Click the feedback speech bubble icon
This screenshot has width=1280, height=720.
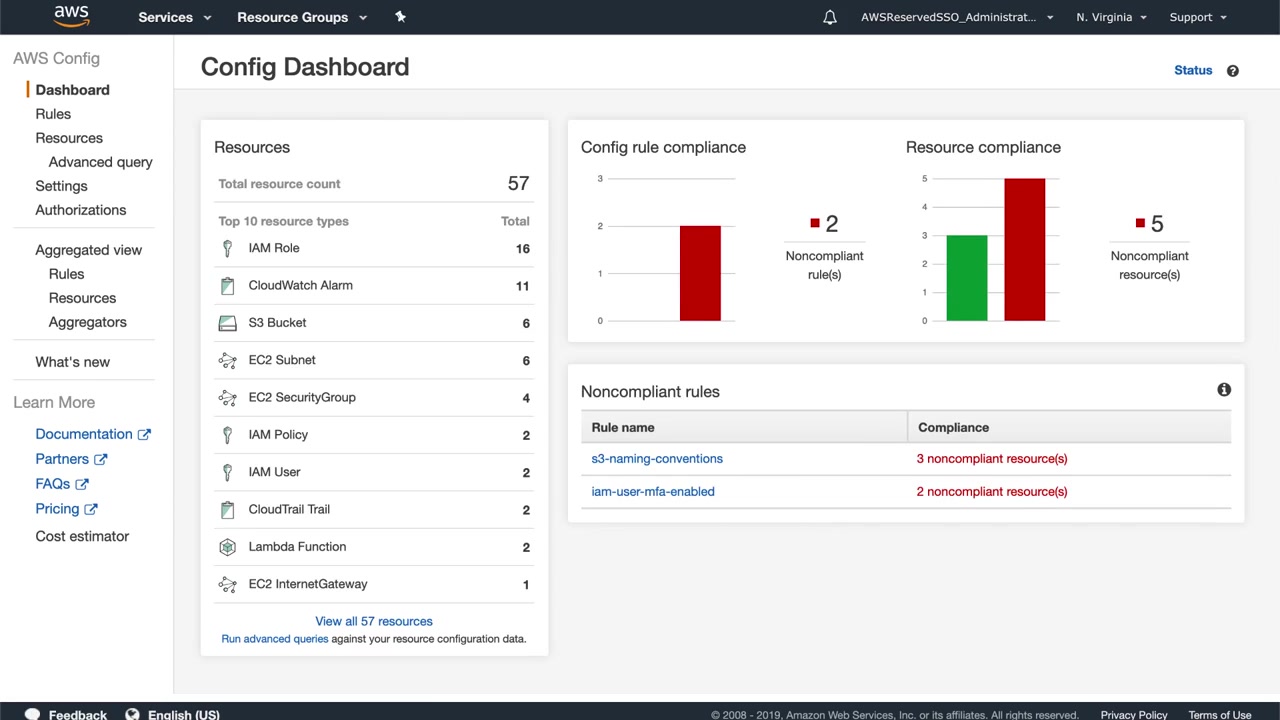[32, 714]
